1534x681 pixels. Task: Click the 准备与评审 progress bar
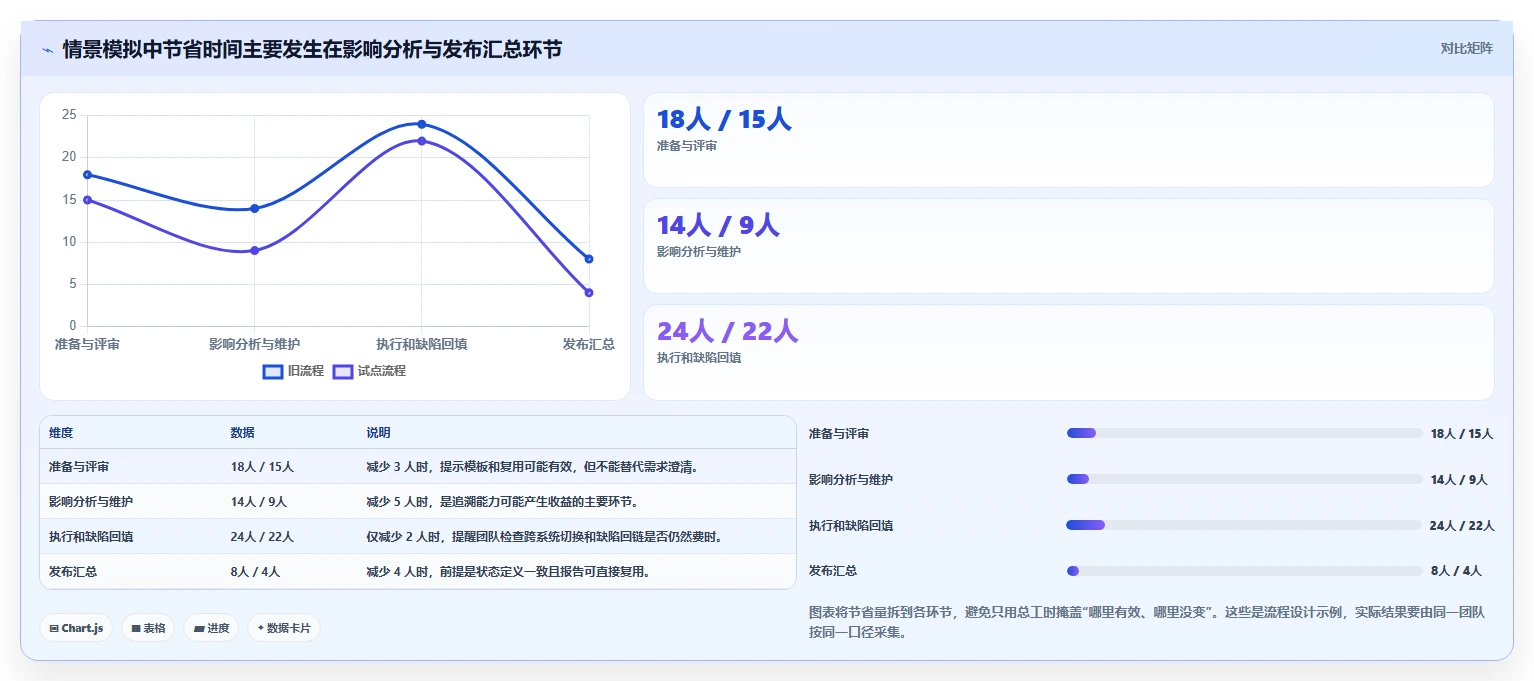coord(1244,433)
